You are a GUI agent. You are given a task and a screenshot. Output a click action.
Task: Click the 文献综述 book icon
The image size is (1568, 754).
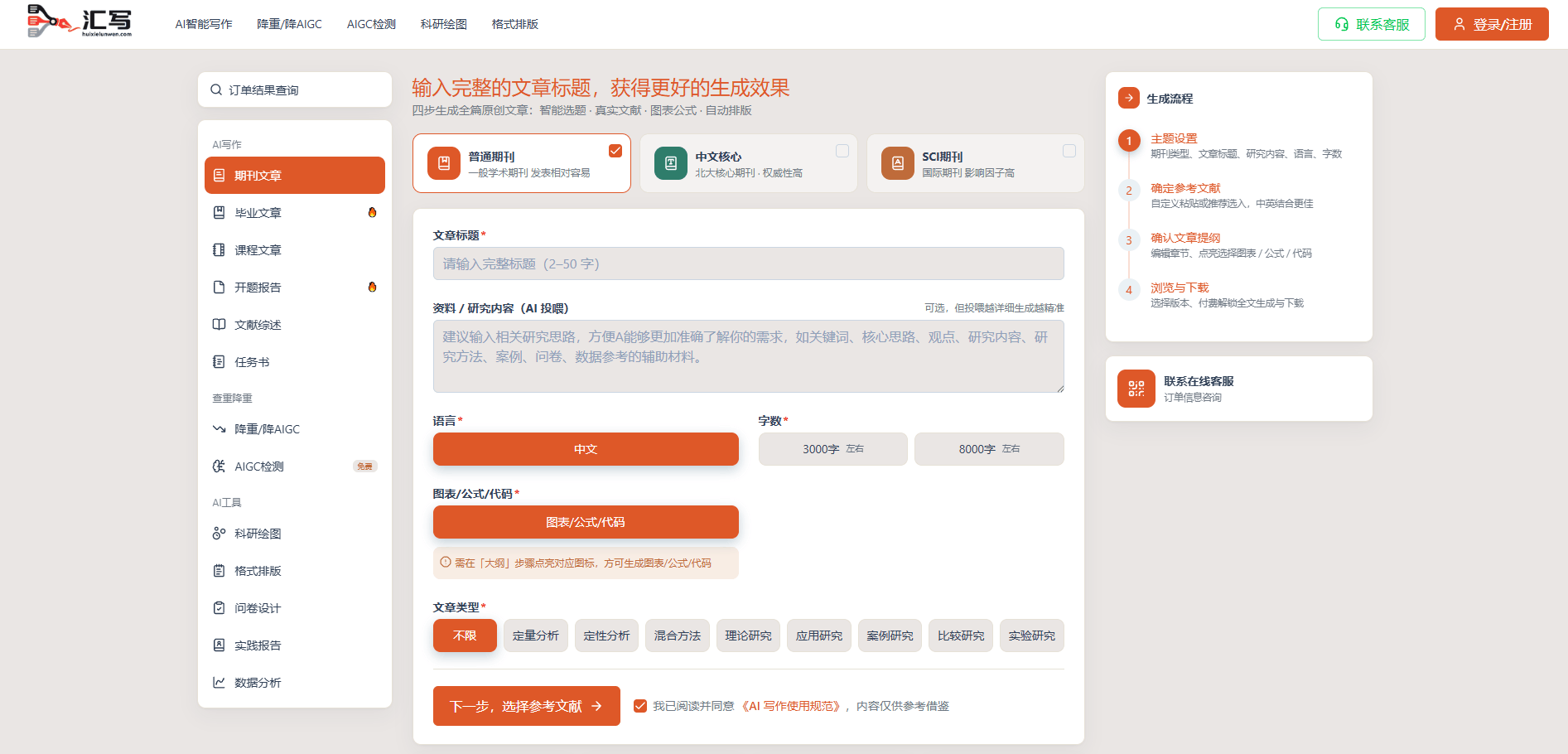[x=219, y=325]
